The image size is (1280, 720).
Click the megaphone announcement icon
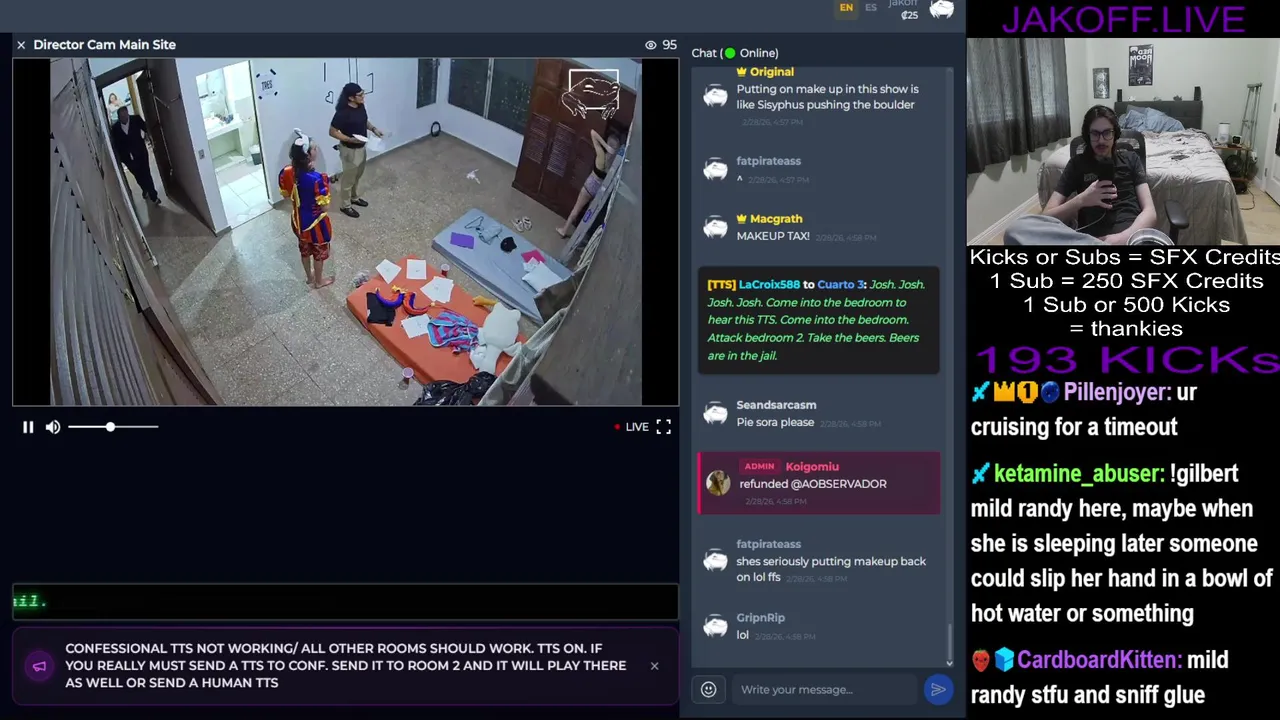click(39, 666)
